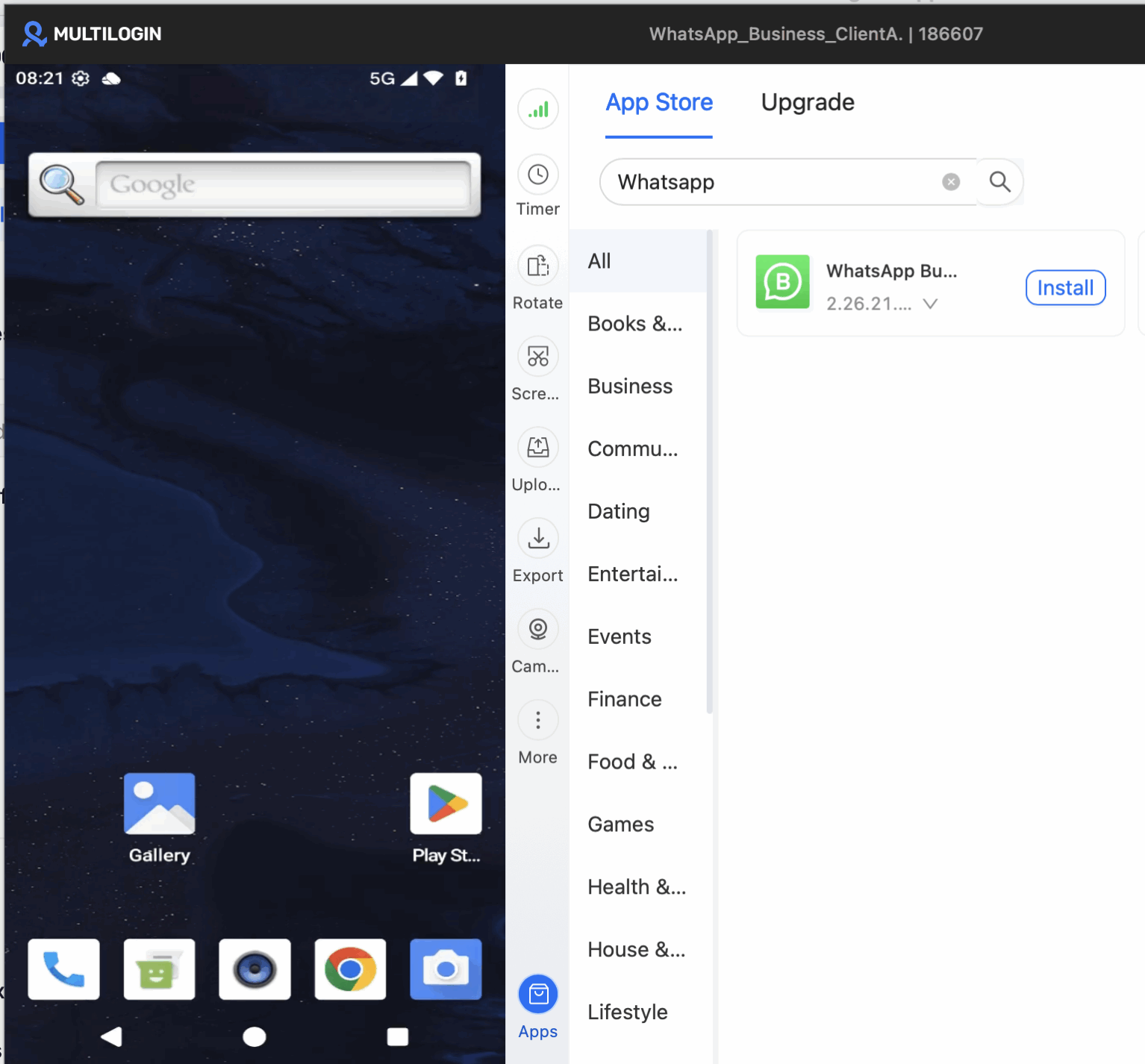
Task: Open the Export tool
Action: [538, 551]
